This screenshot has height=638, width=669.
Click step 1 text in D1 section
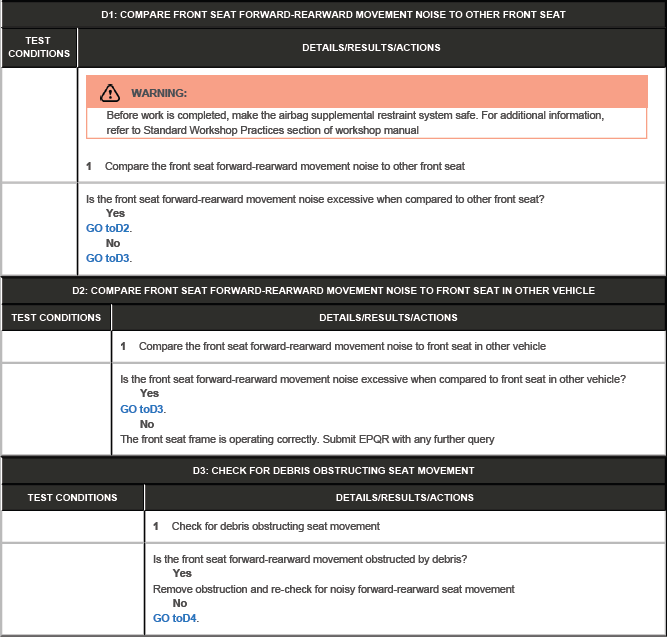284,166
